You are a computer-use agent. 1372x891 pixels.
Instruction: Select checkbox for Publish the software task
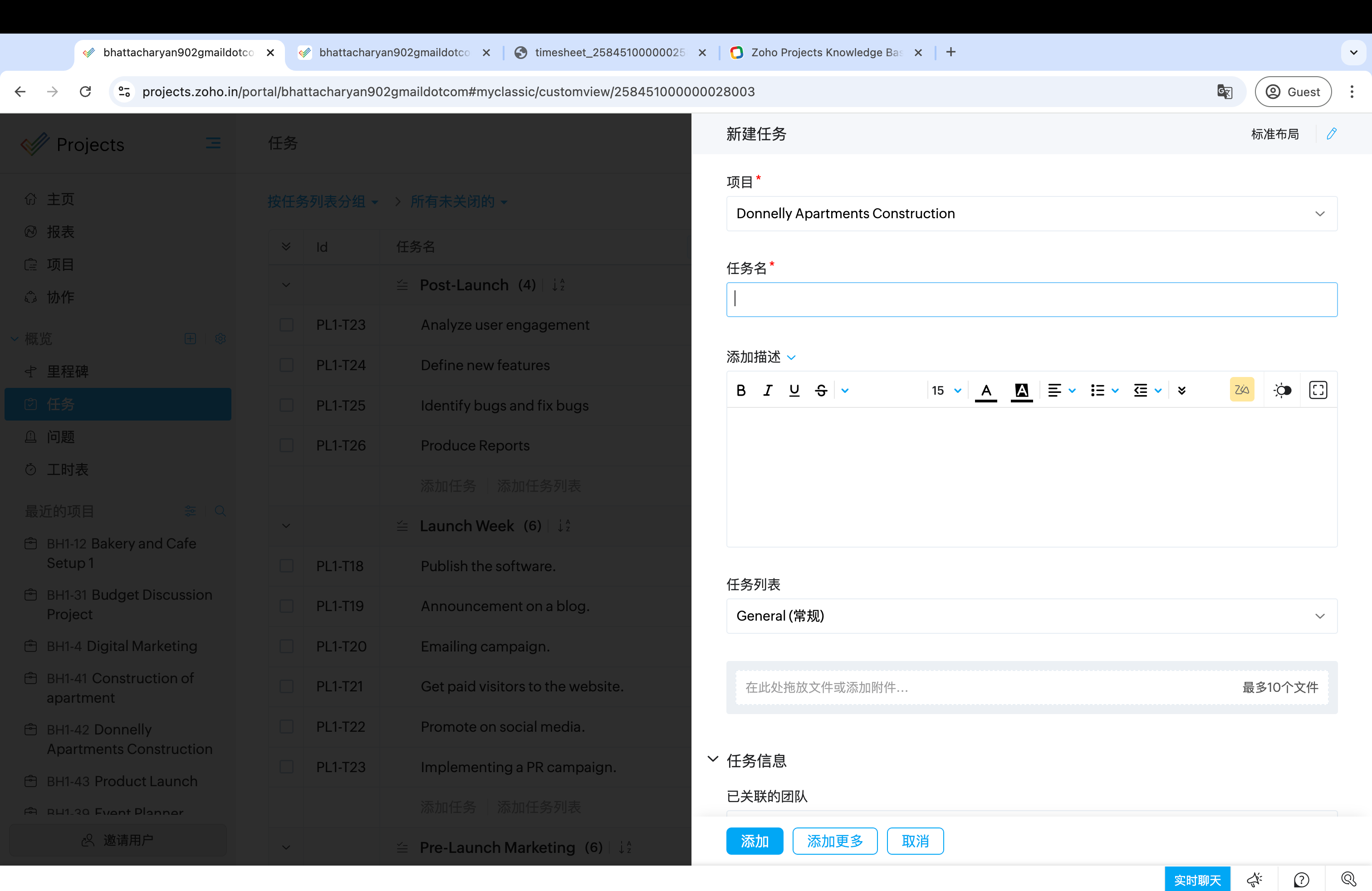point(286,566)
